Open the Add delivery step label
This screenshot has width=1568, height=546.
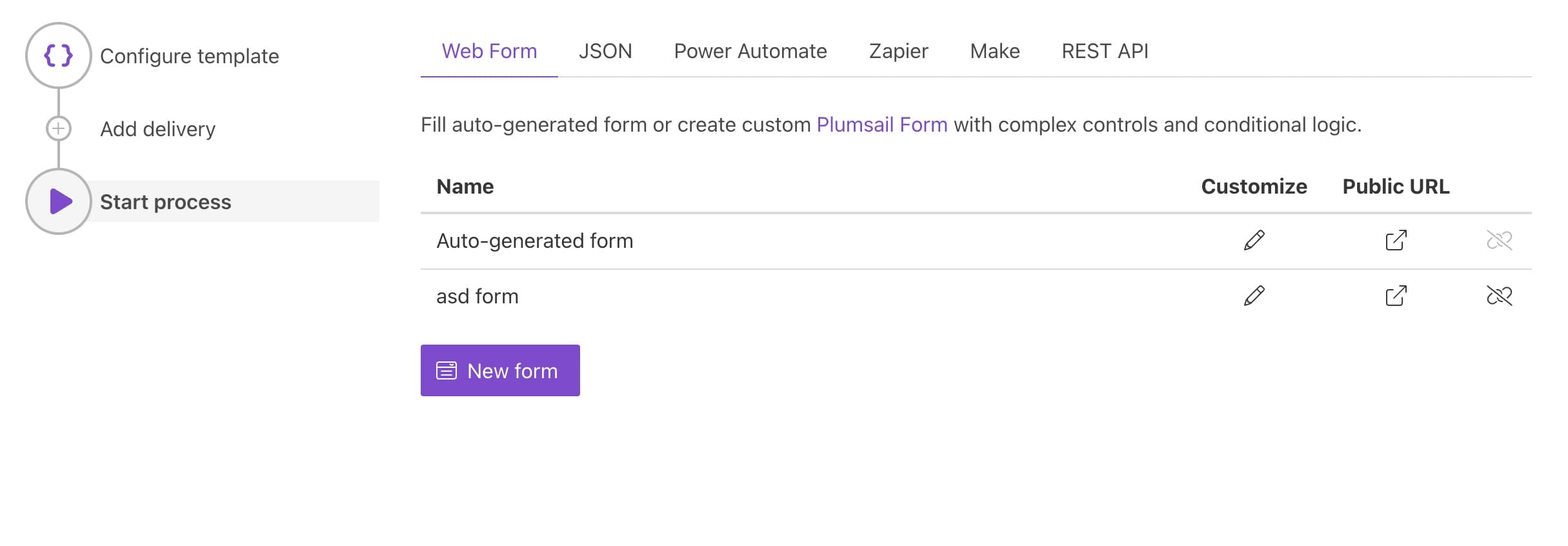[157, 129]
